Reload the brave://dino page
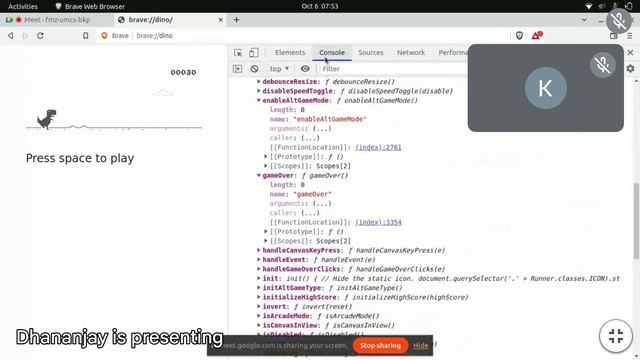Screen dimensions: 640x360 click(x=40, y=36)
